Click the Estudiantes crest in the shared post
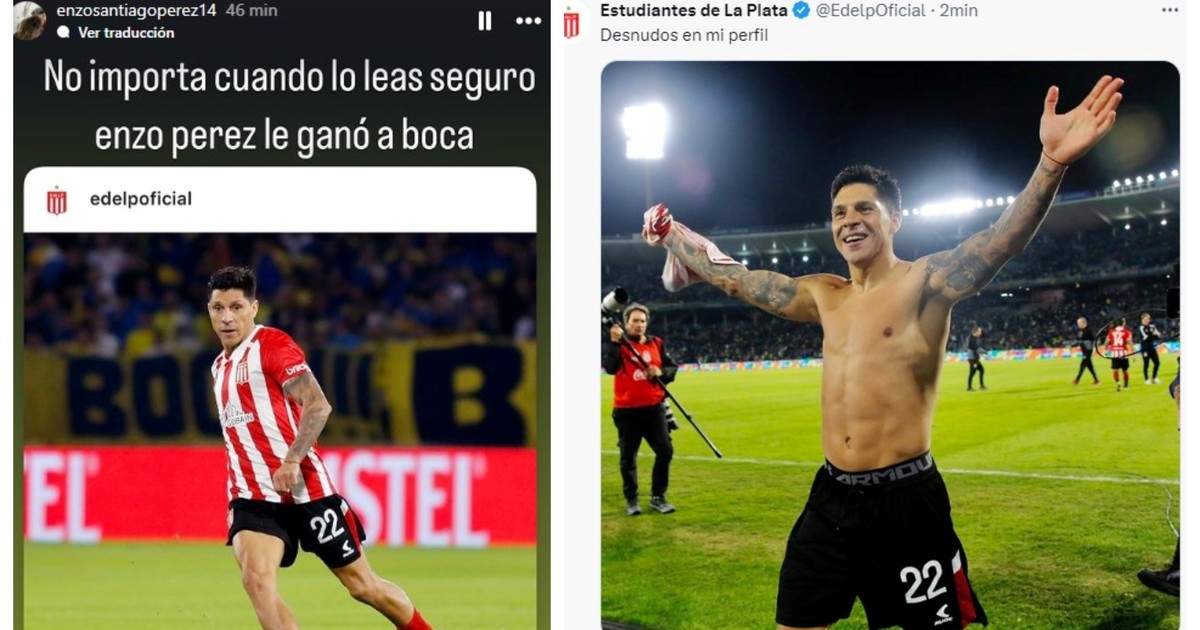 point(57,200)
